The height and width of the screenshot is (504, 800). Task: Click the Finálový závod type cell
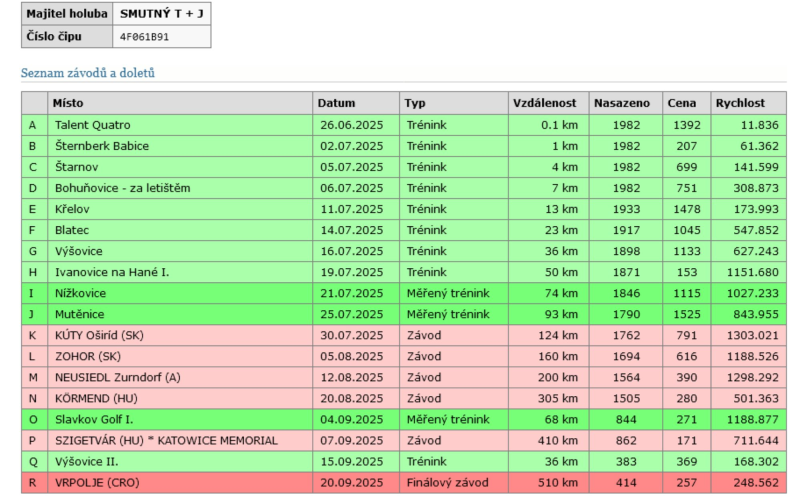click(446, 482)
